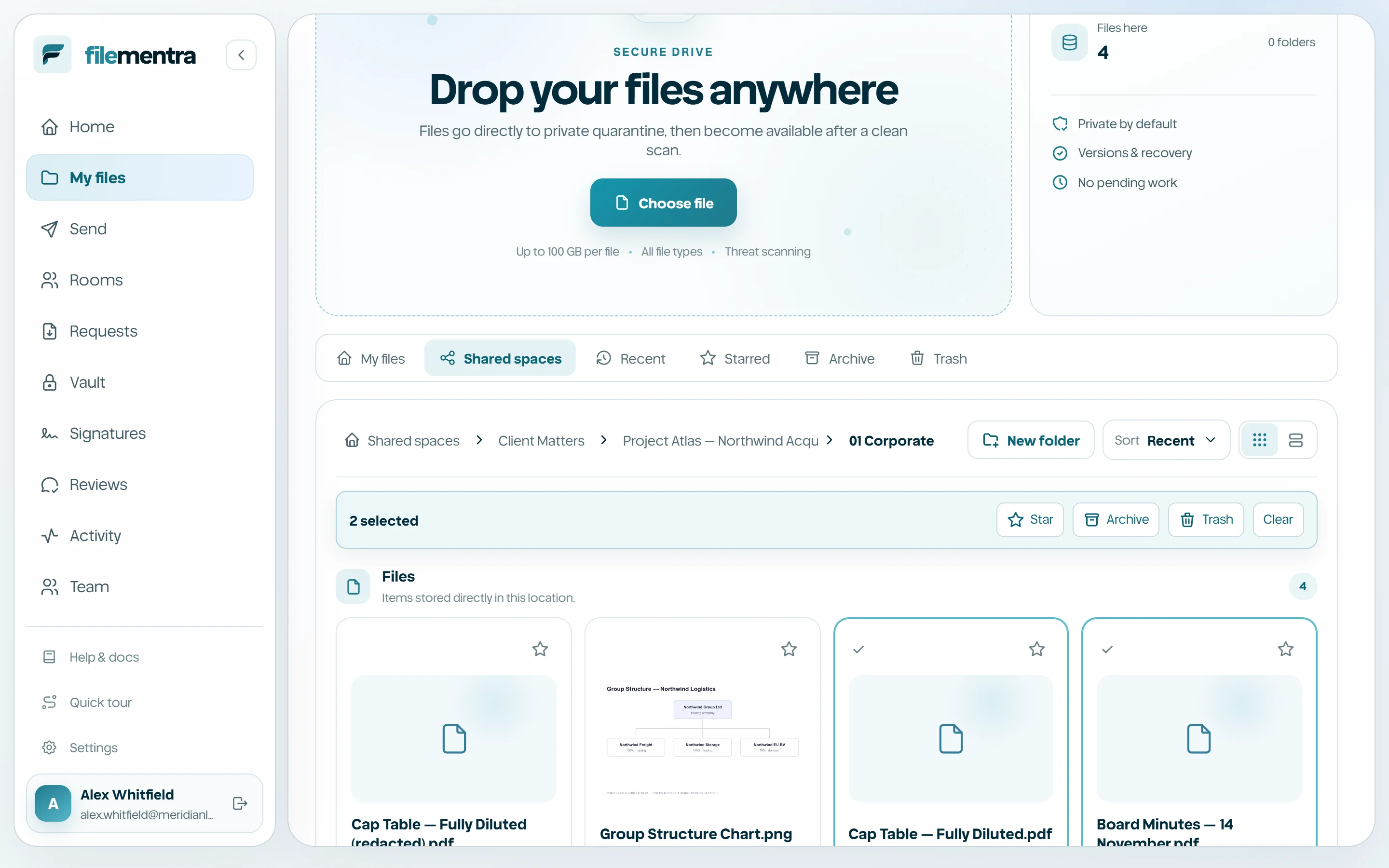Go to Home in the sidebar

click(x=139, y=126)
